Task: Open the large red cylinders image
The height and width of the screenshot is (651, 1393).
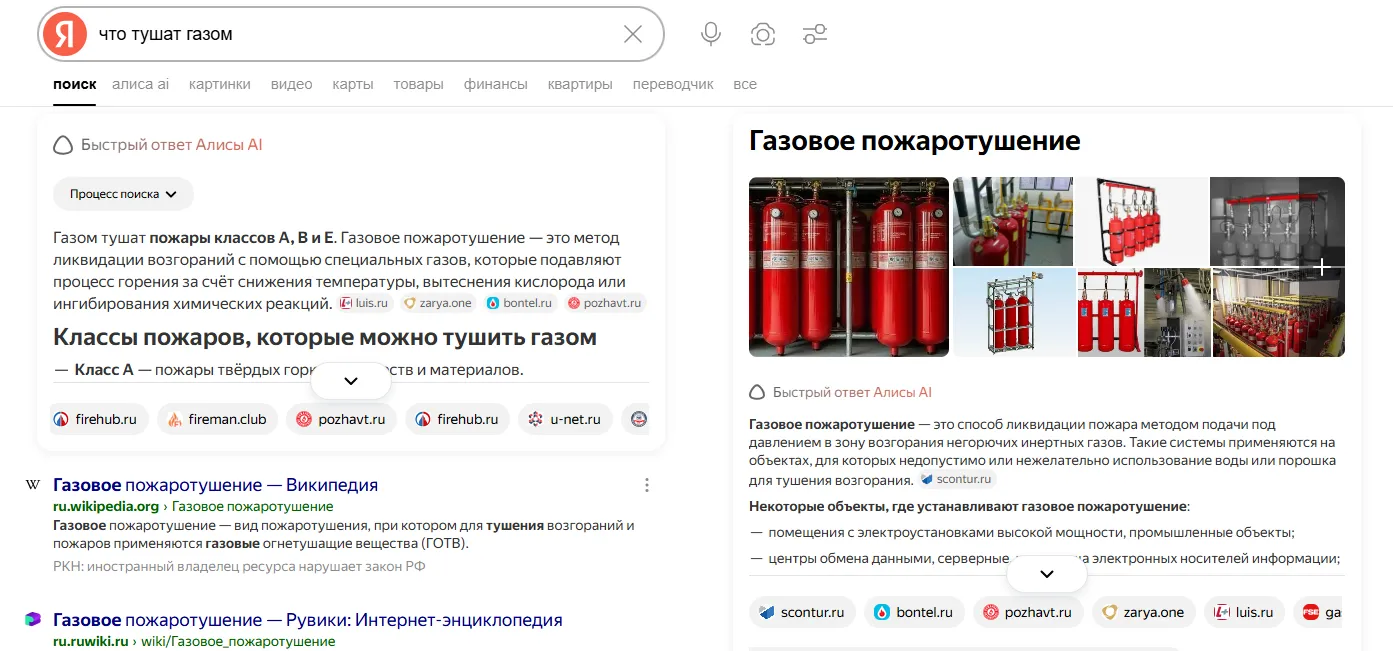Action: point(849,267)
